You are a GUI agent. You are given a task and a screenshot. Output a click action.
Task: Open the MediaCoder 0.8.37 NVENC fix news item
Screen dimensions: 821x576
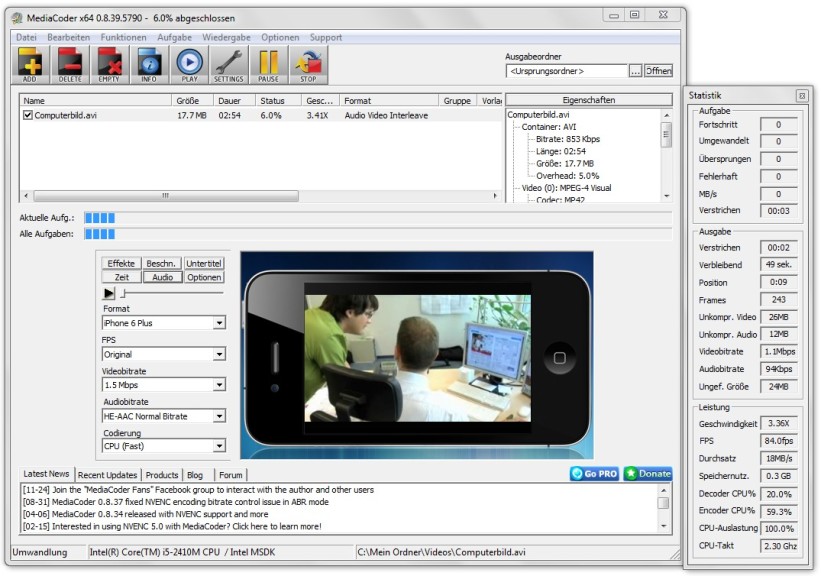click(x=176, y=502)
